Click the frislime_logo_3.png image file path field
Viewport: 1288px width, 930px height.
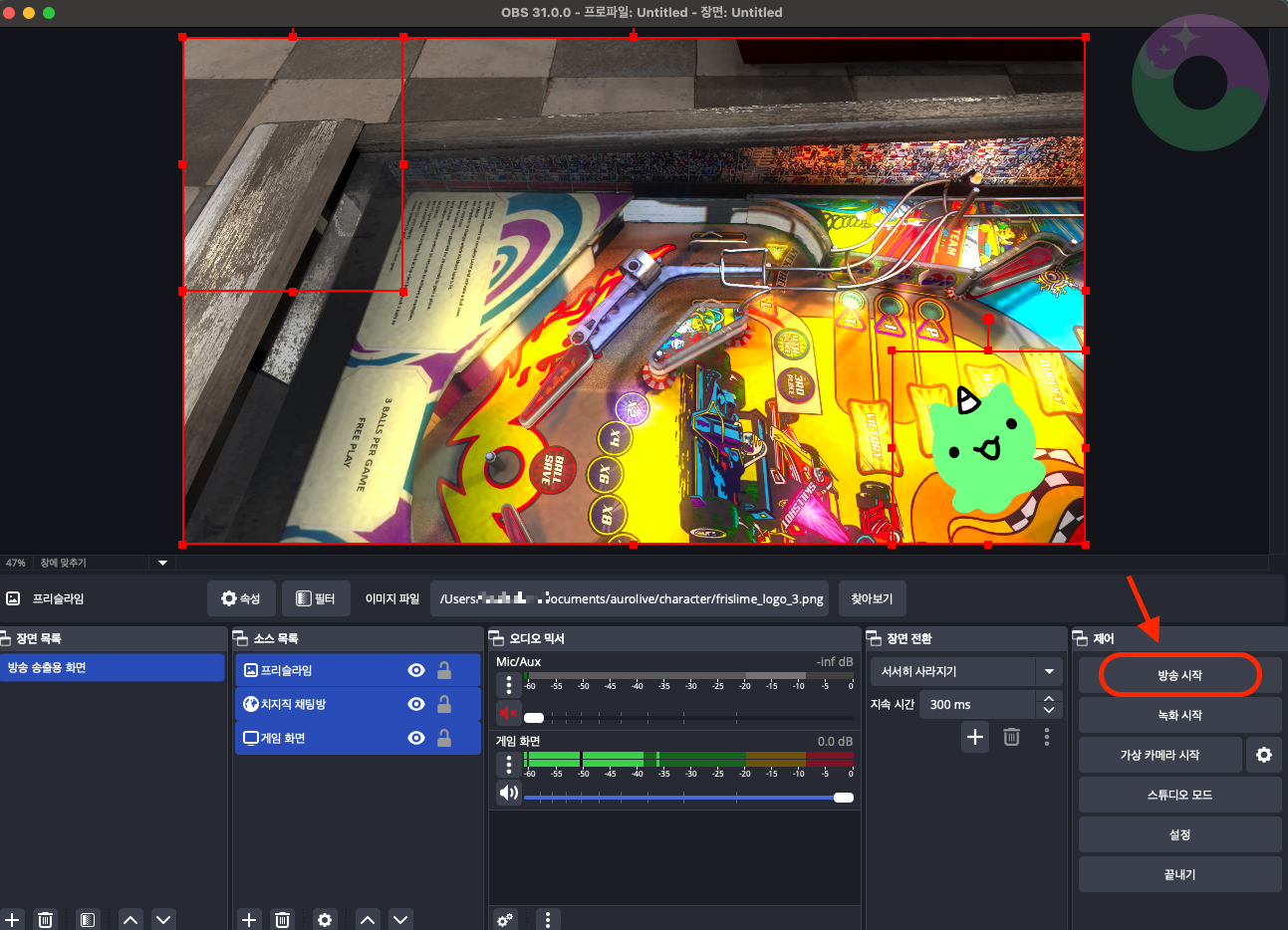click(630, 598)
